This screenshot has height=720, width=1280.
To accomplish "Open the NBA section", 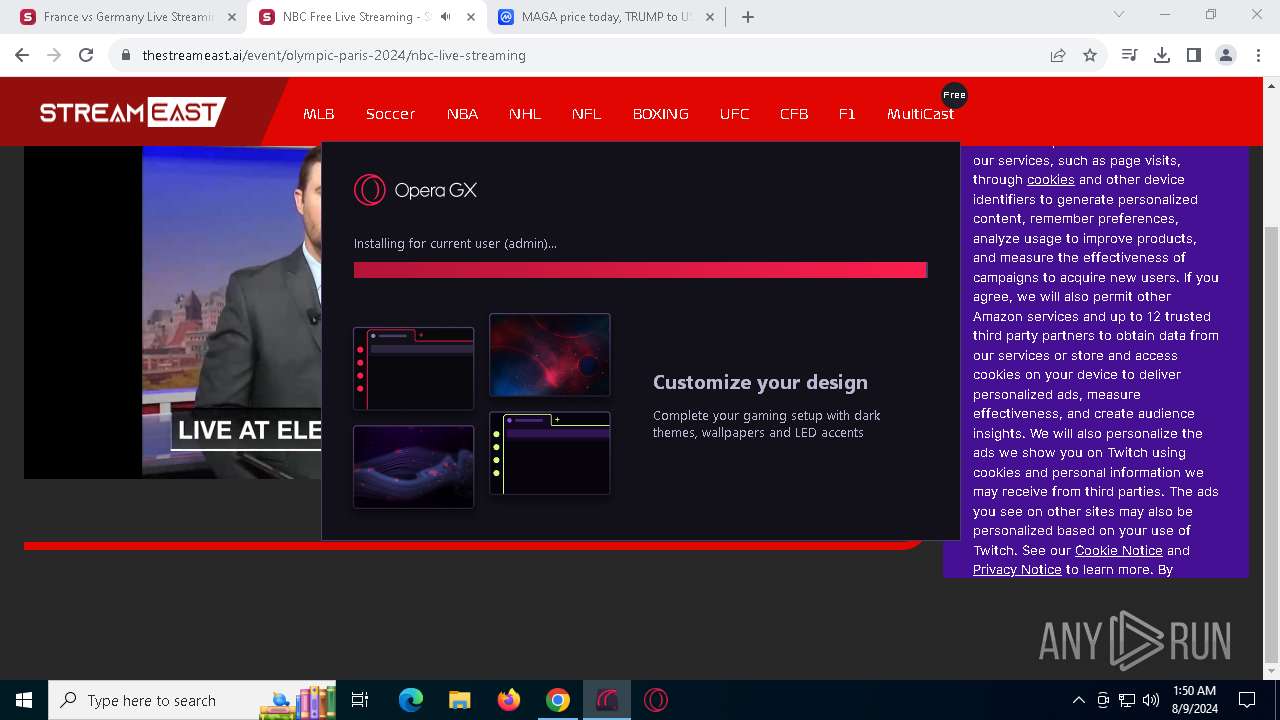I will (462, 114).
